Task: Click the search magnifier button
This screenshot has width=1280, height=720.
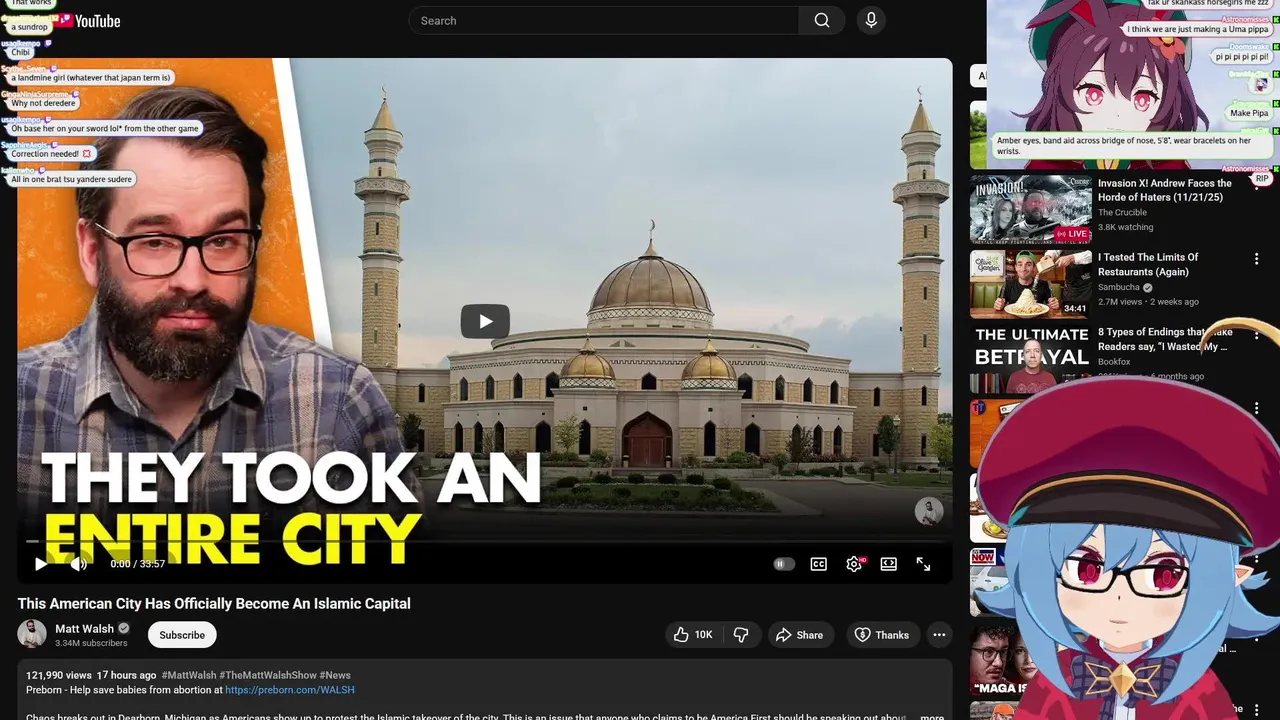Action: (822, 20)
